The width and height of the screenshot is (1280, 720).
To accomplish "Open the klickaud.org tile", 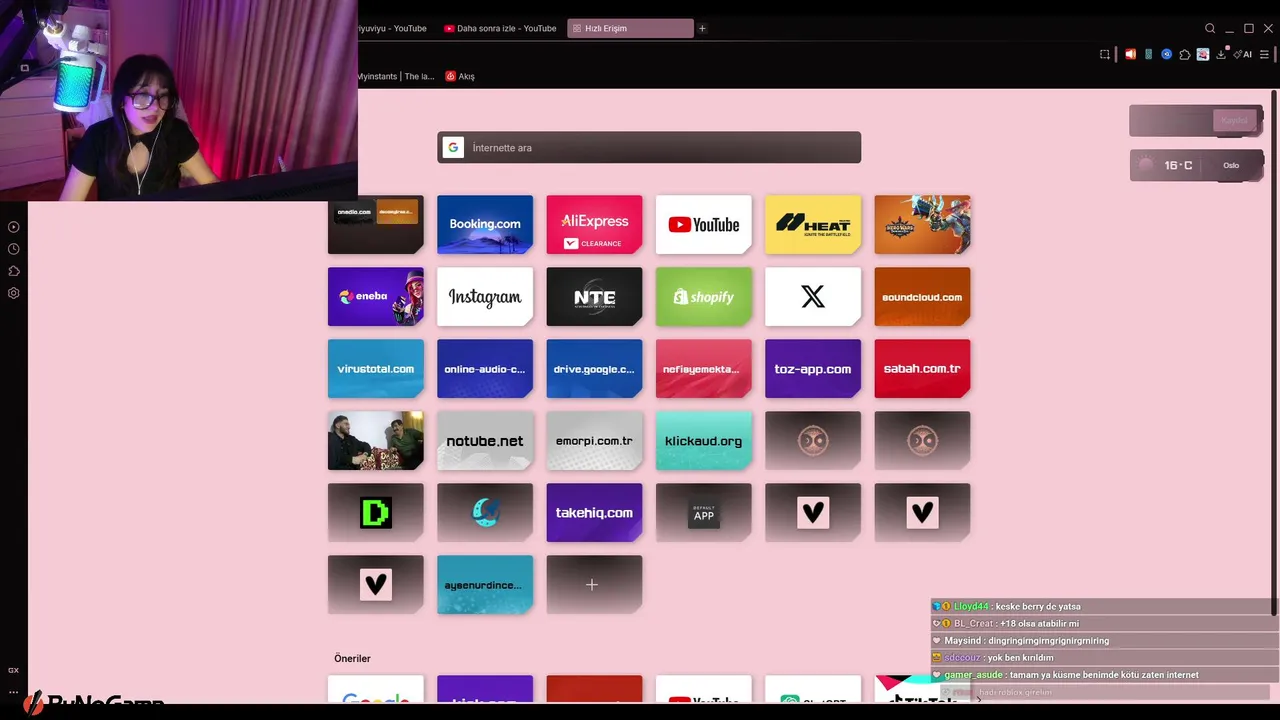I will (x=703, y=440).
